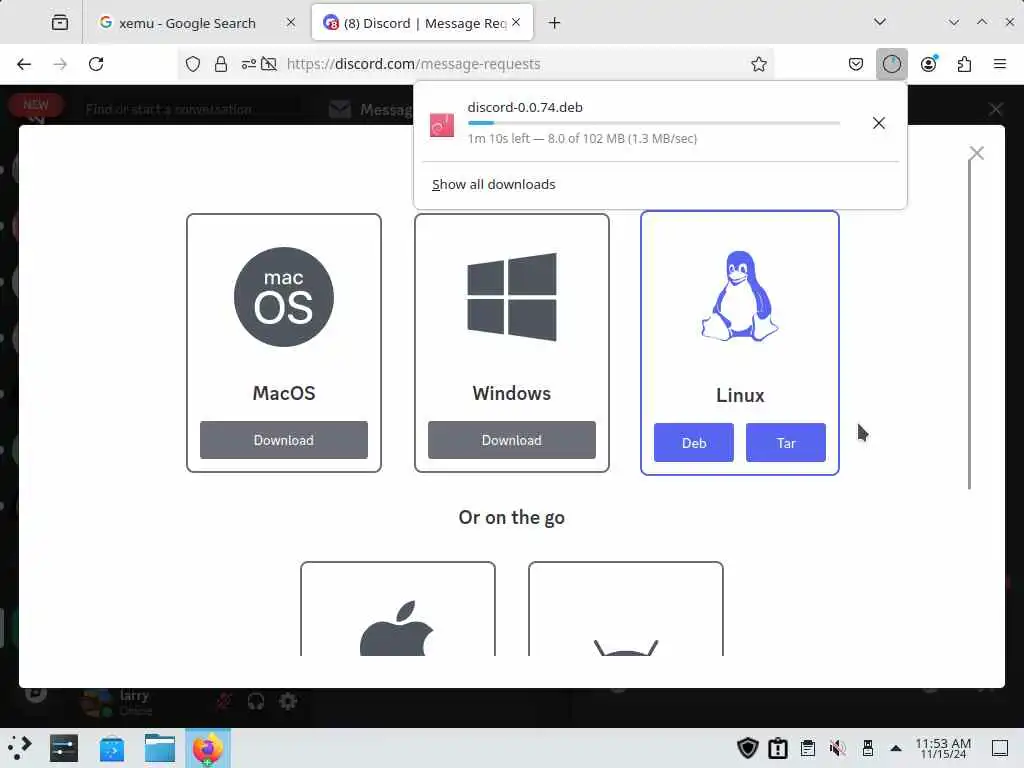Click the download progress bar
Screen dimensions: 1024x768
654,123
